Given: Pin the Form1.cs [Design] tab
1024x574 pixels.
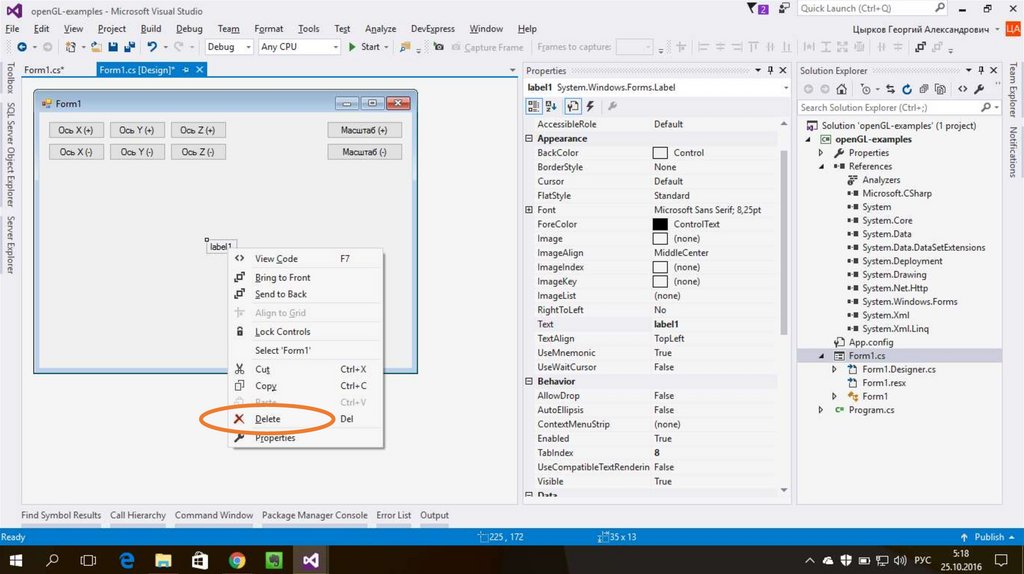Looking at the screenshot, I should click(x=186, y=70).
